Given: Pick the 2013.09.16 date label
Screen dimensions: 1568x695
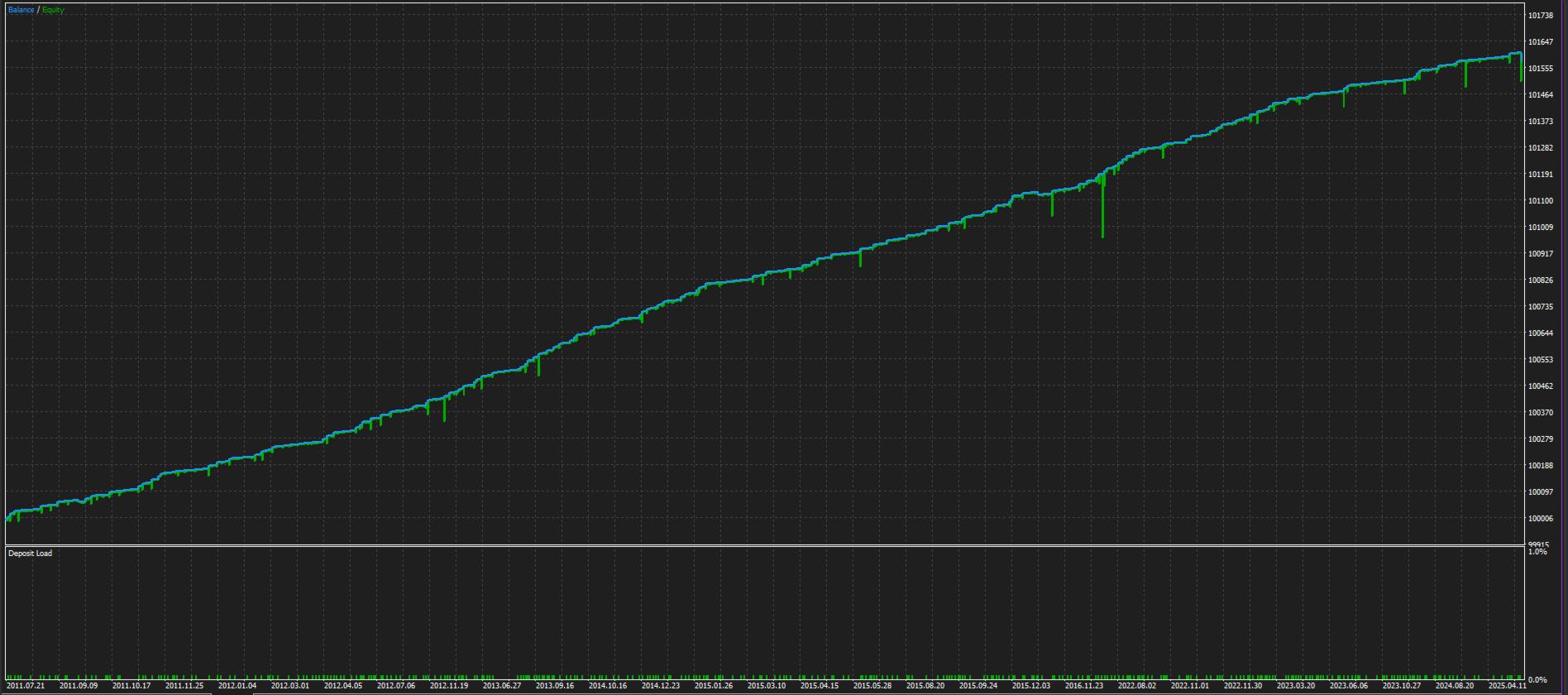Looking at the screenshot, I should 555,686.
